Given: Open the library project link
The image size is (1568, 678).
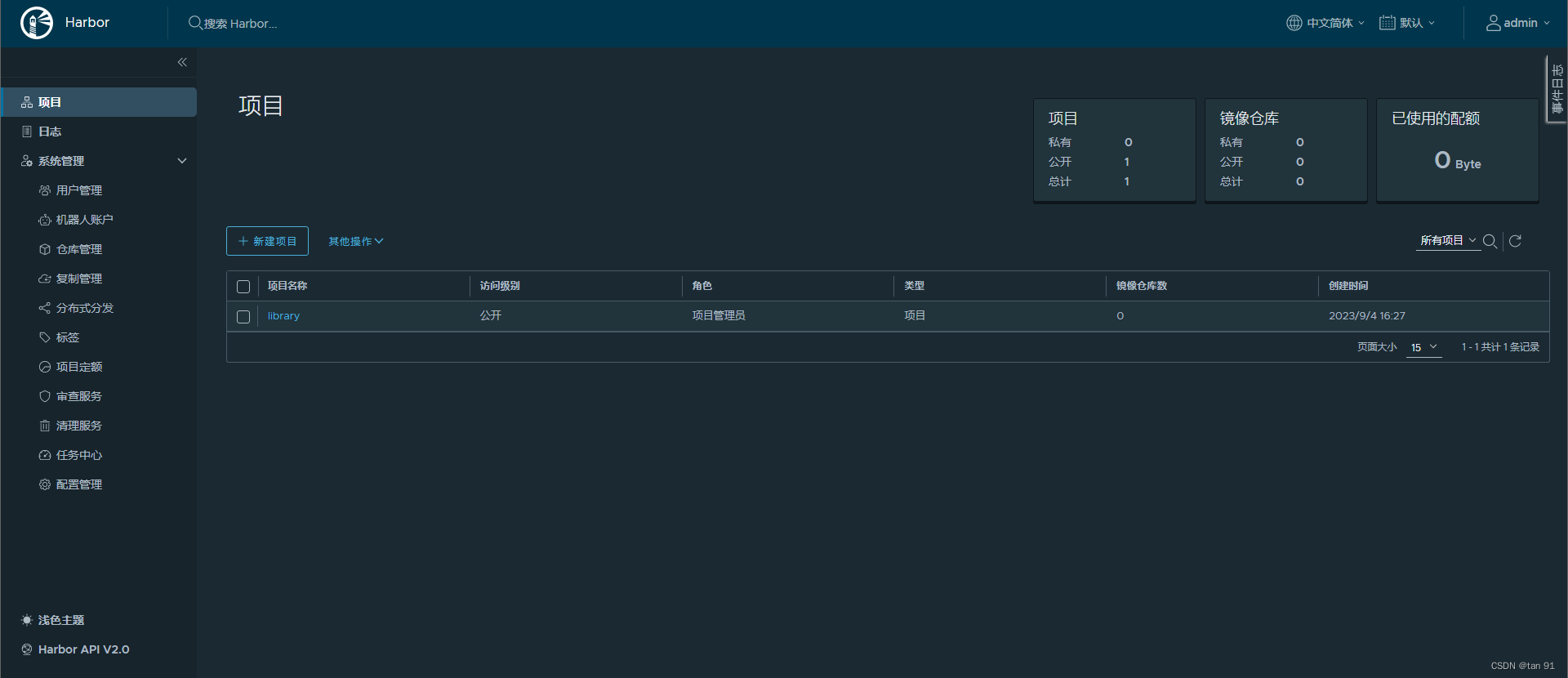Looking at the screenshot, I should point(283,316).
